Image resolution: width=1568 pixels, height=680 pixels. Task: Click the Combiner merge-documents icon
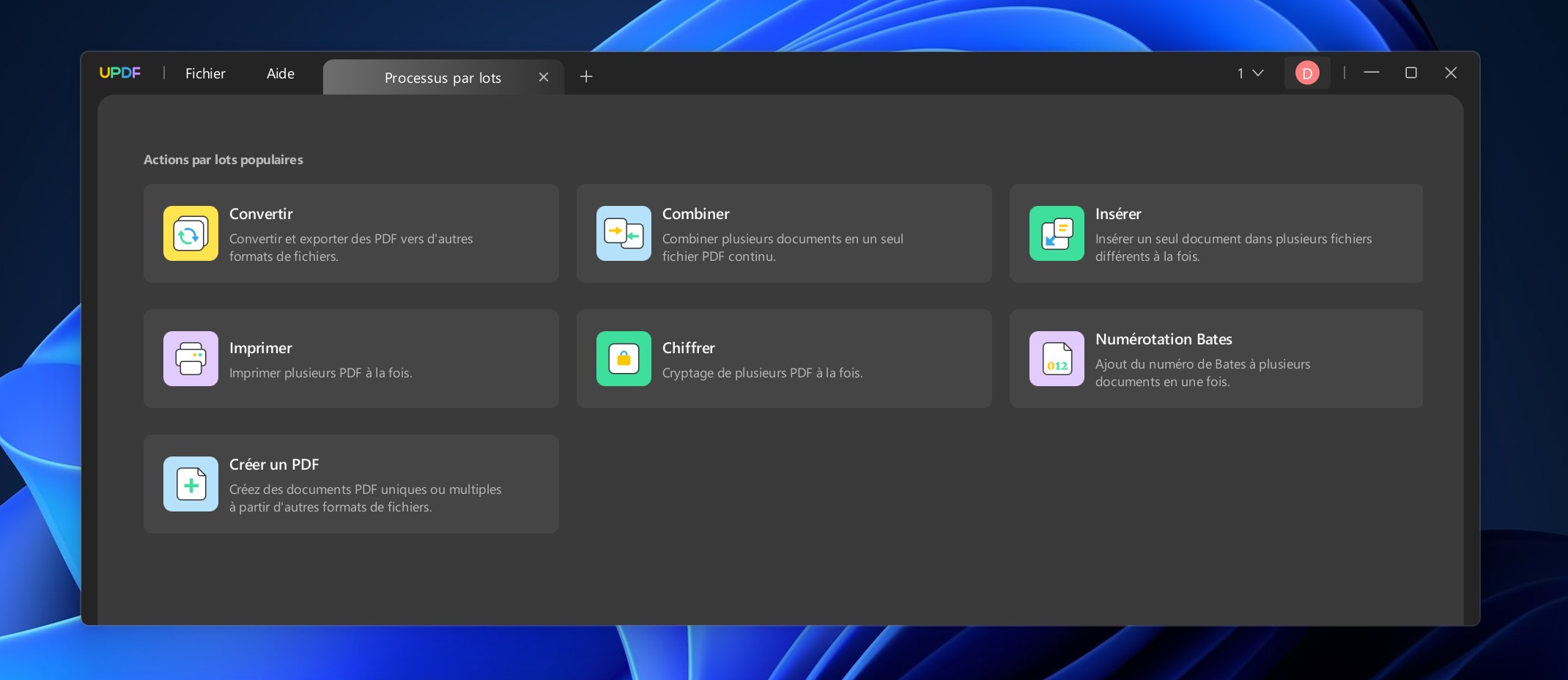[624, 234]
